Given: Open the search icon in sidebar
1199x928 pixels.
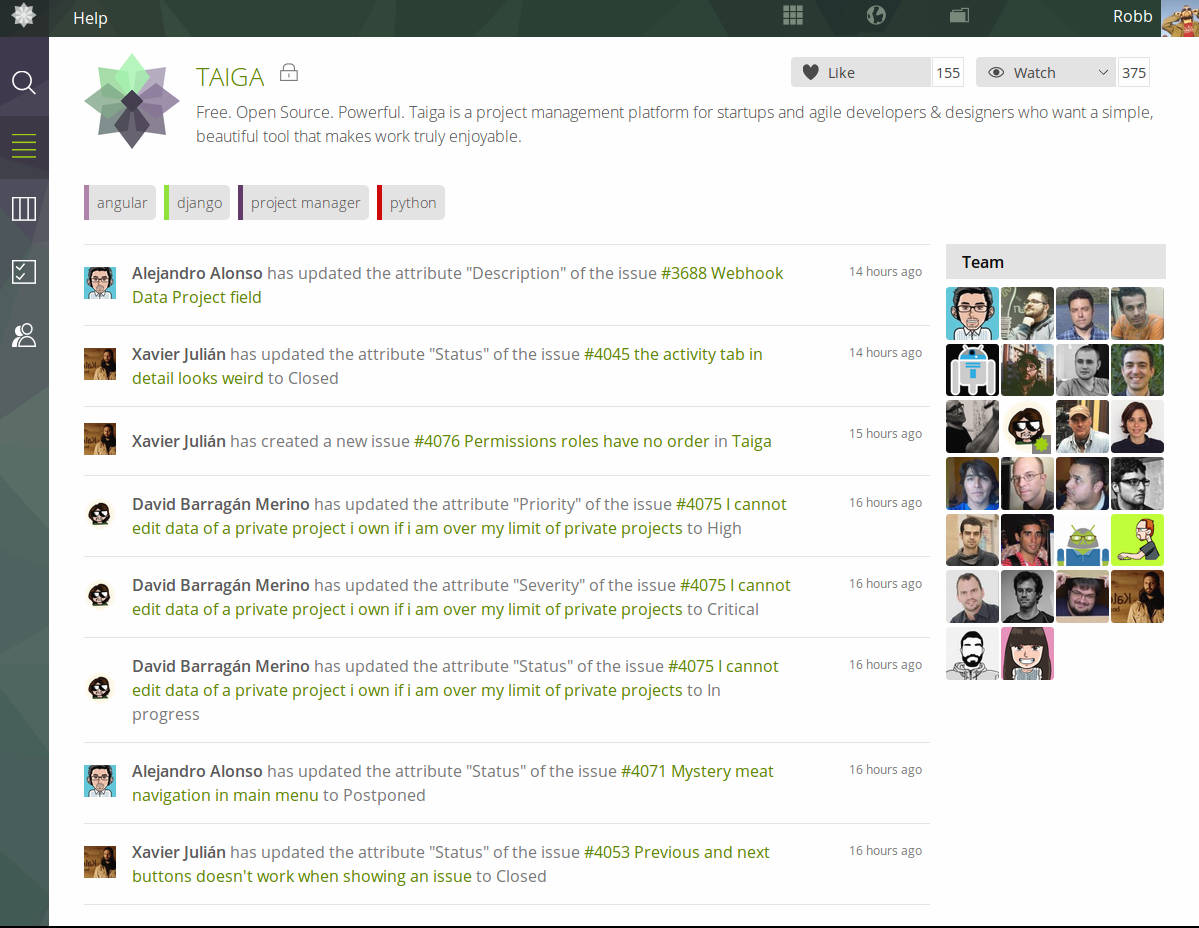Looking at the screenshot, I should tap(24, 82).
